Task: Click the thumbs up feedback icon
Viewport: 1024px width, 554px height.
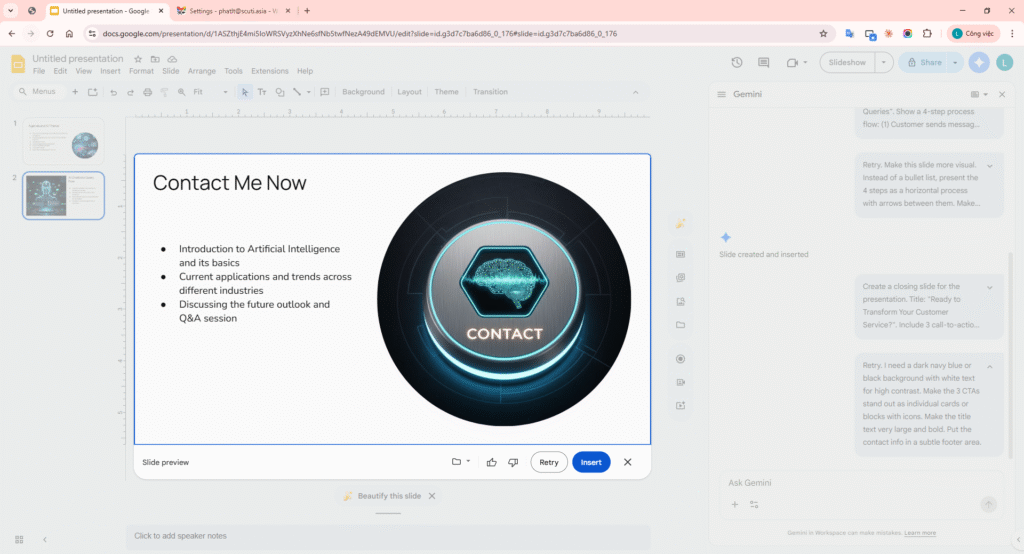Action: point(491,462)
